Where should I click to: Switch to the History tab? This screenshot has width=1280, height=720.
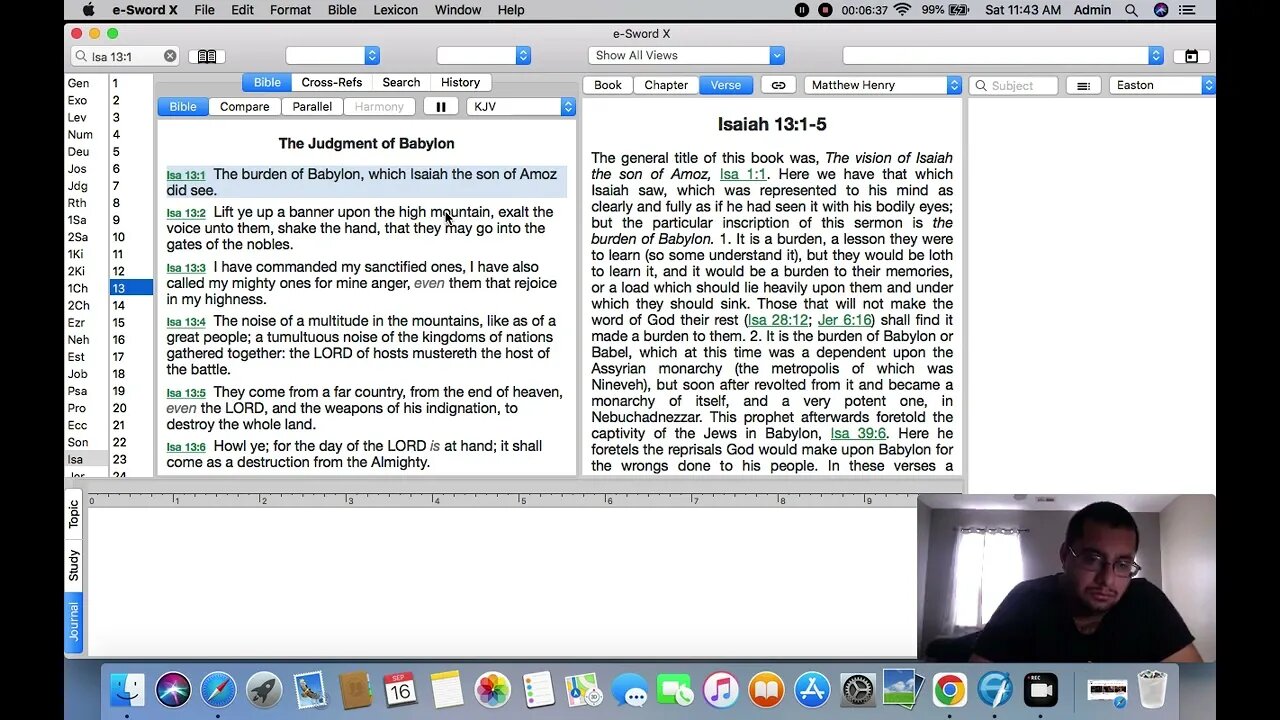(x=461, y=83)
